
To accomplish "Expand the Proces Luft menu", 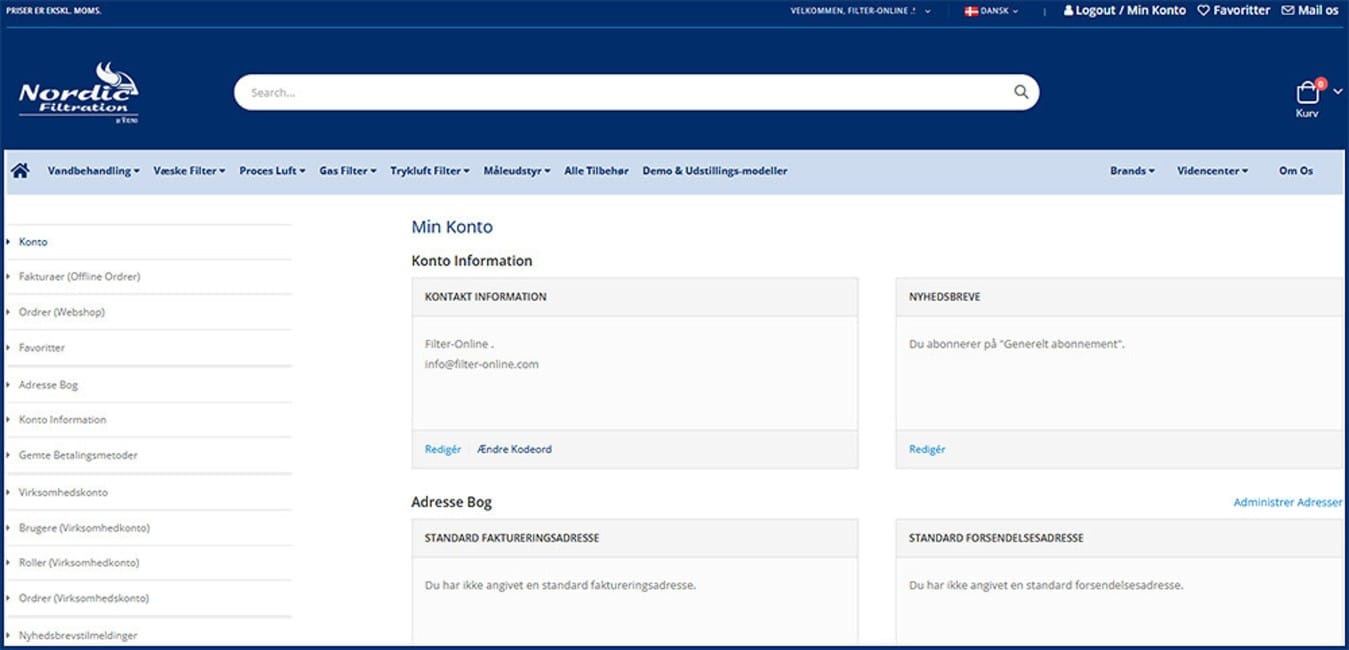I will click(272, 171).
